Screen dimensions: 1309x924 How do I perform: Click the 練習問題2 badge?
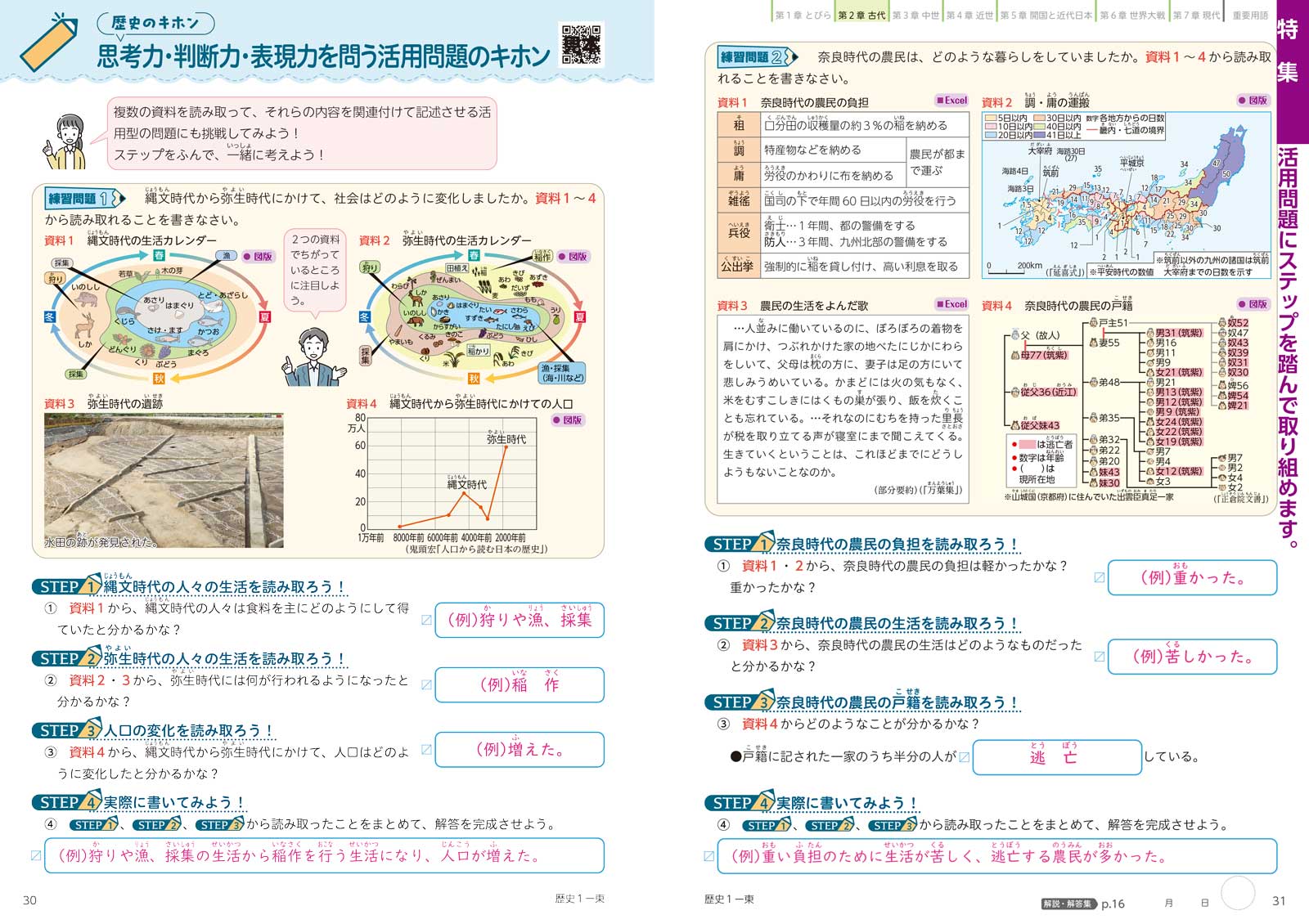pyautogui.click(x=756, y=57)
